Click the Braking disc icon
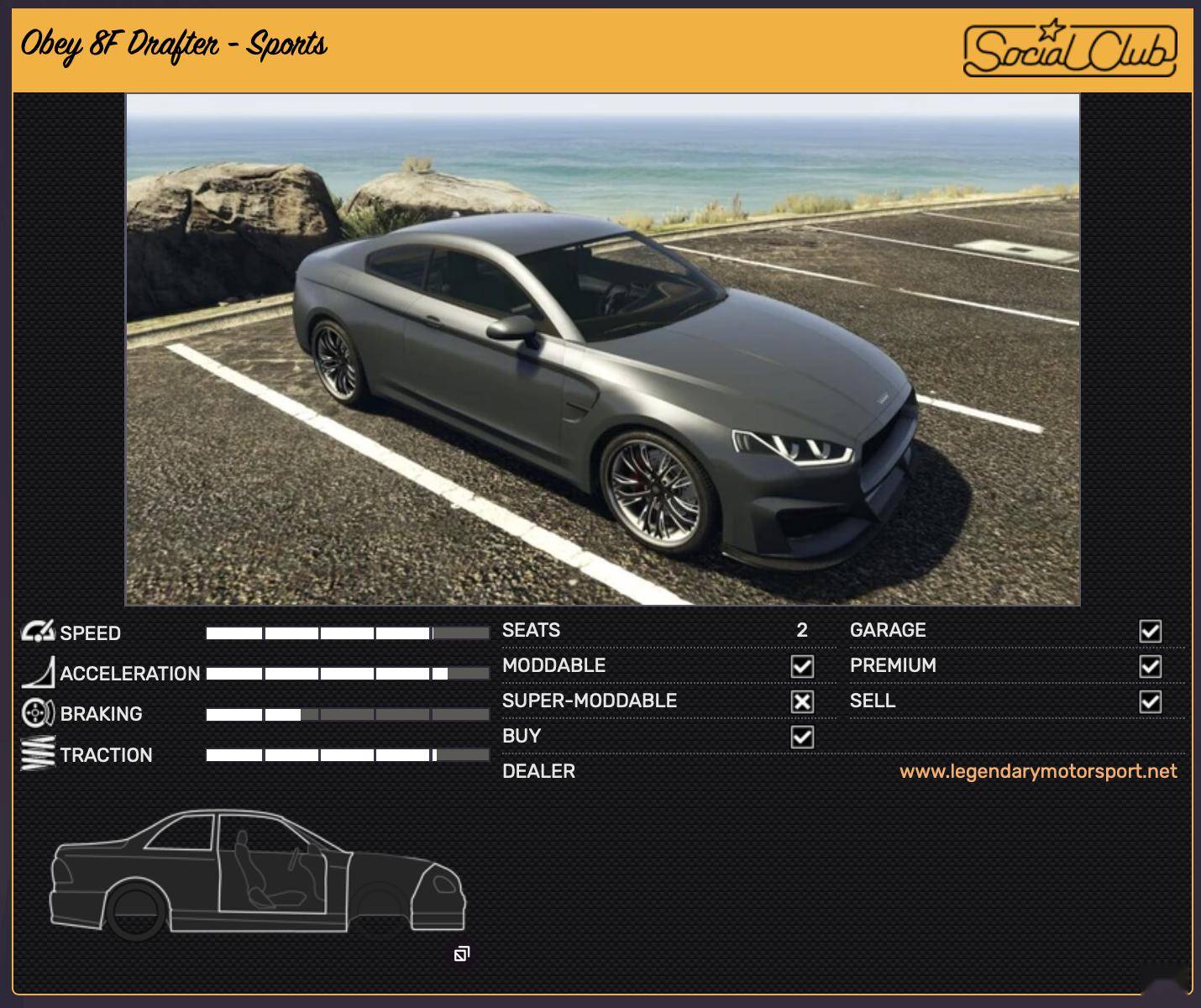The image size is (1201, 1008). (x=38, y=712)
